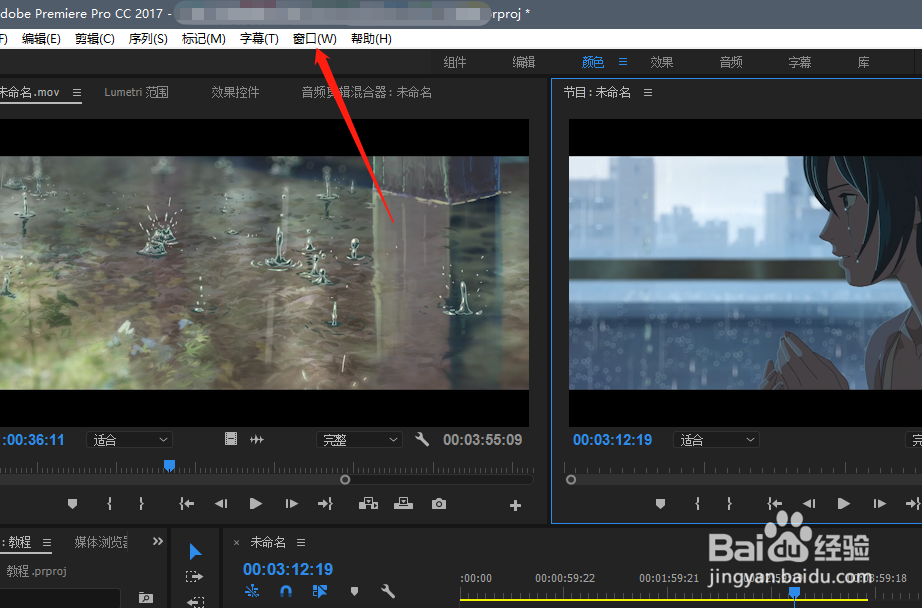Play the sequence in Program monitor

[843, 504]
